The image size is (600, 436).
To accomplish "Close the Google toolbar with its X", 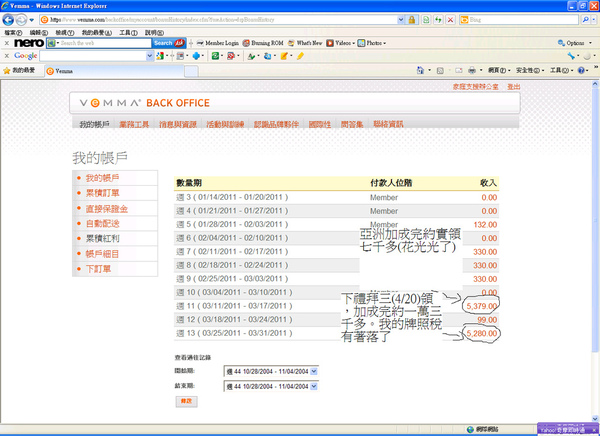I will (x=7, y=56).
